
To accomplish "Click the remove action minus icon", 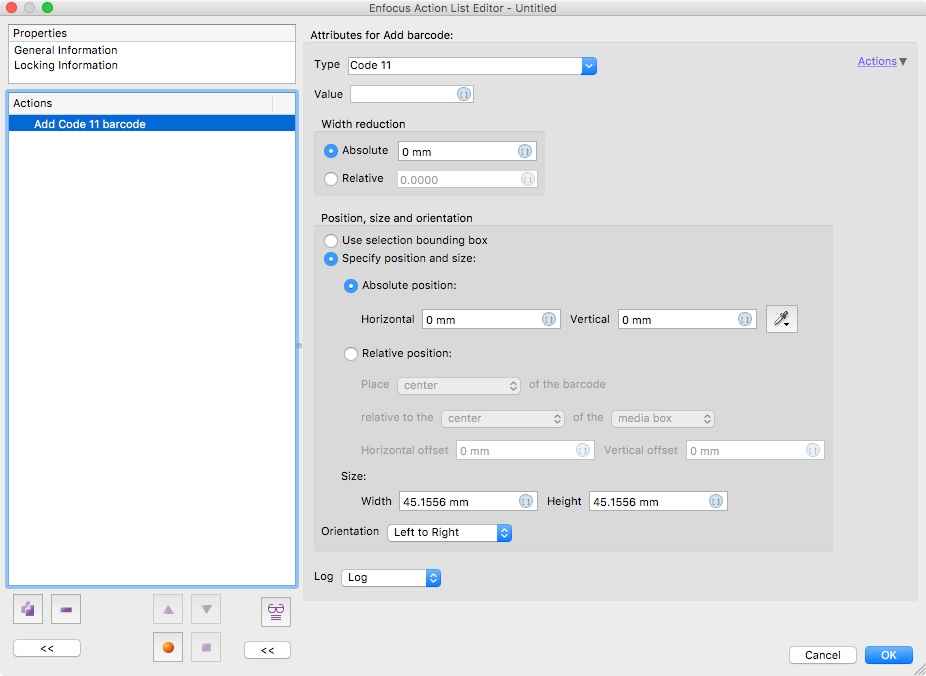I will [x=66, y=609].
